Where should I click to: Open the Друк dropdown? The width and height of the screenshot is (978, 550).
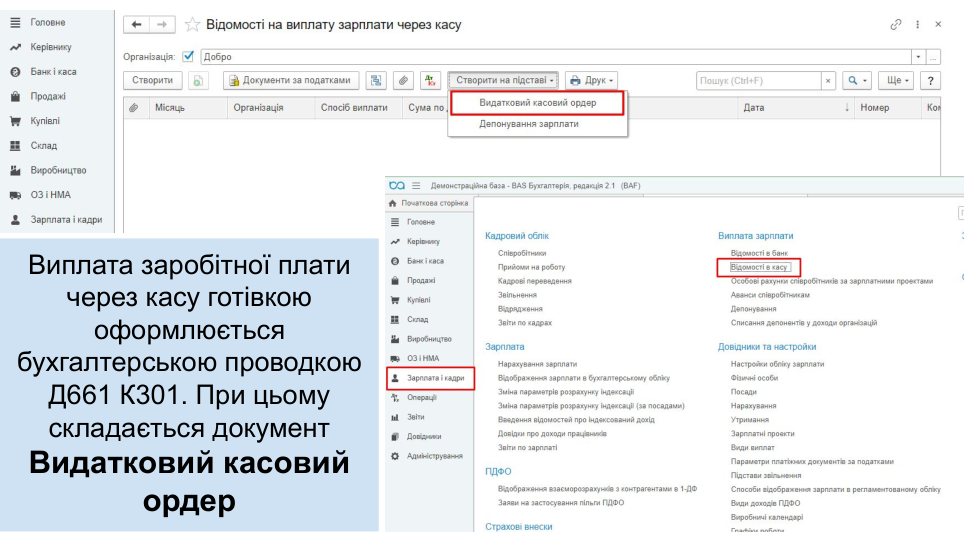click(x=591, y=81)
